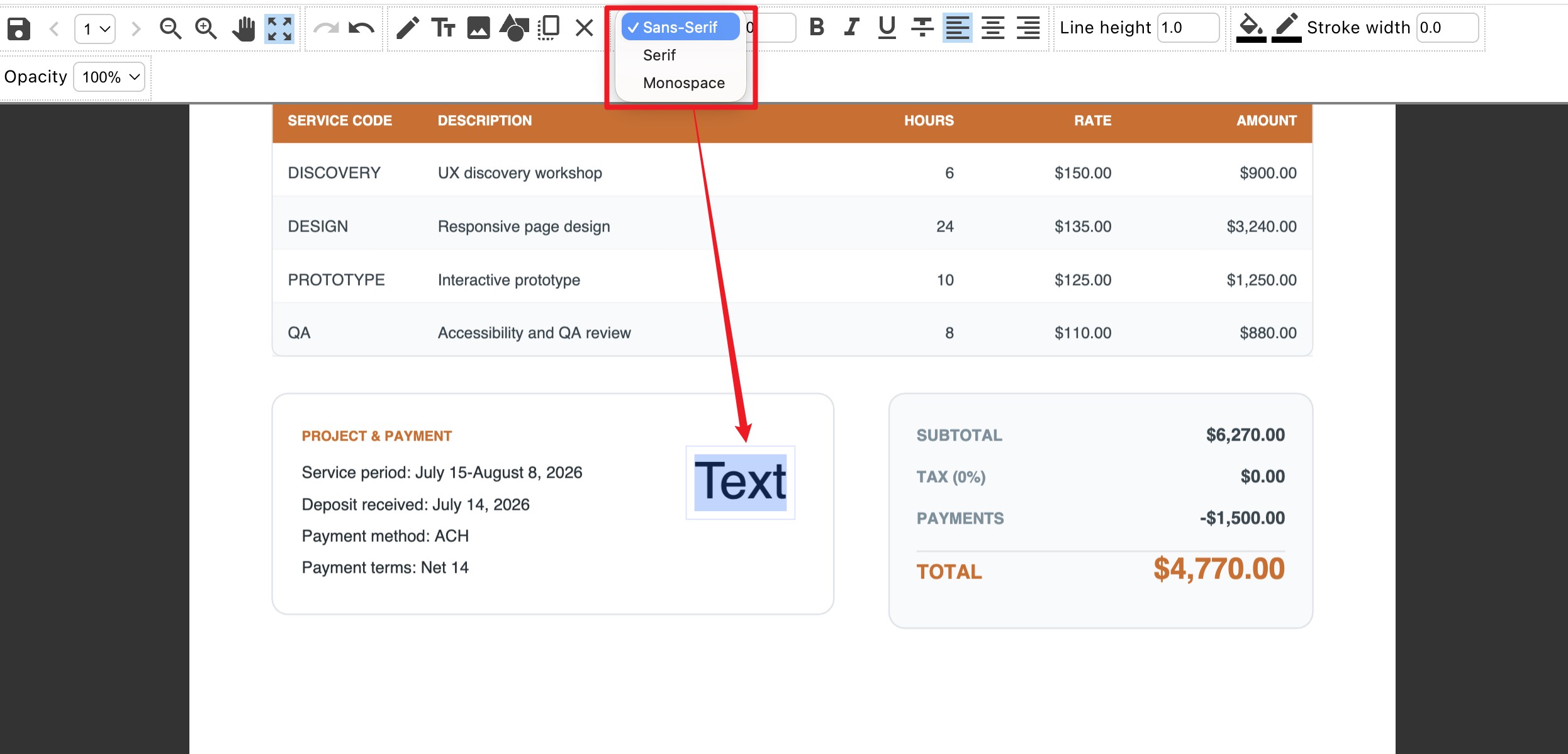
Task: Open the Opacity 100% dropdown
Action: coord(109,77)
